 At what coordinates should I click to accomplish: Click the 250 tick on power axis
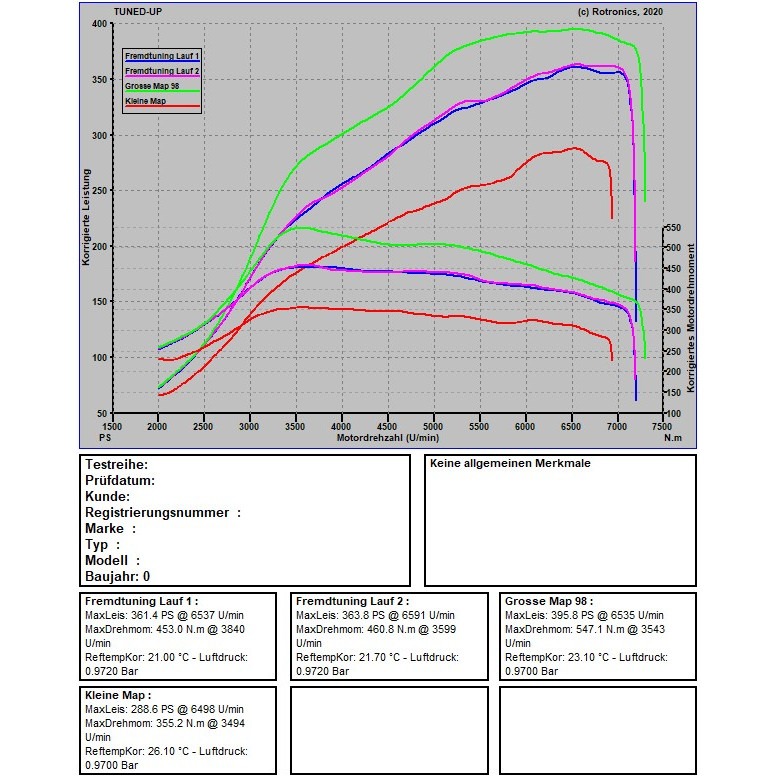click(x=99, y=190)
